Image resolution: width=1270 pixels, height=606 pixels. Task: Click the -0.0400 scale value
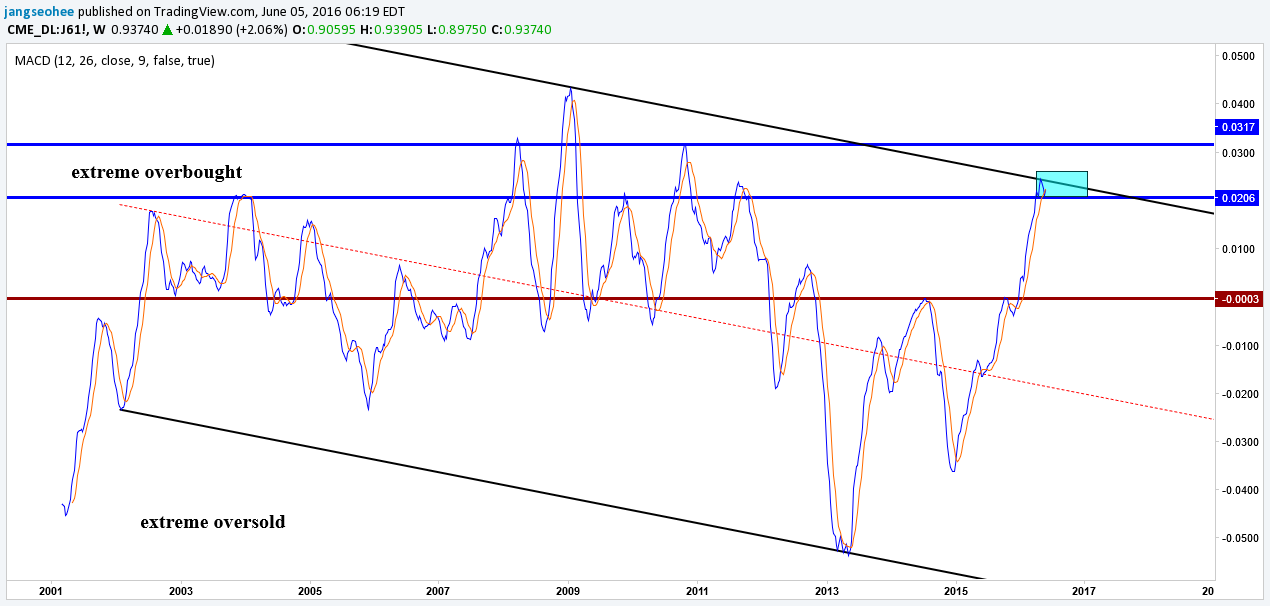coord(1238,490)
